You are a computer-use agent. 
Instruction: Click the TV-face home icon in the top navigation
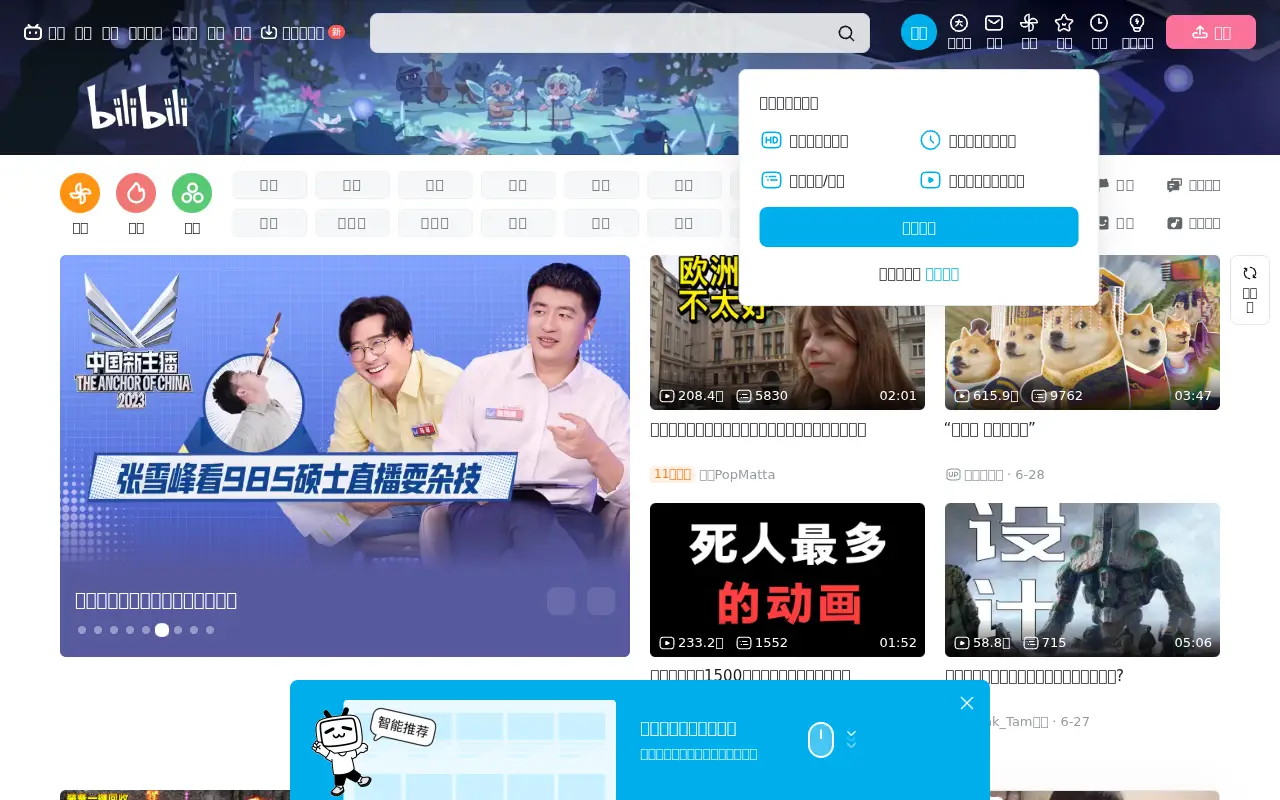(x=33, y=32)
